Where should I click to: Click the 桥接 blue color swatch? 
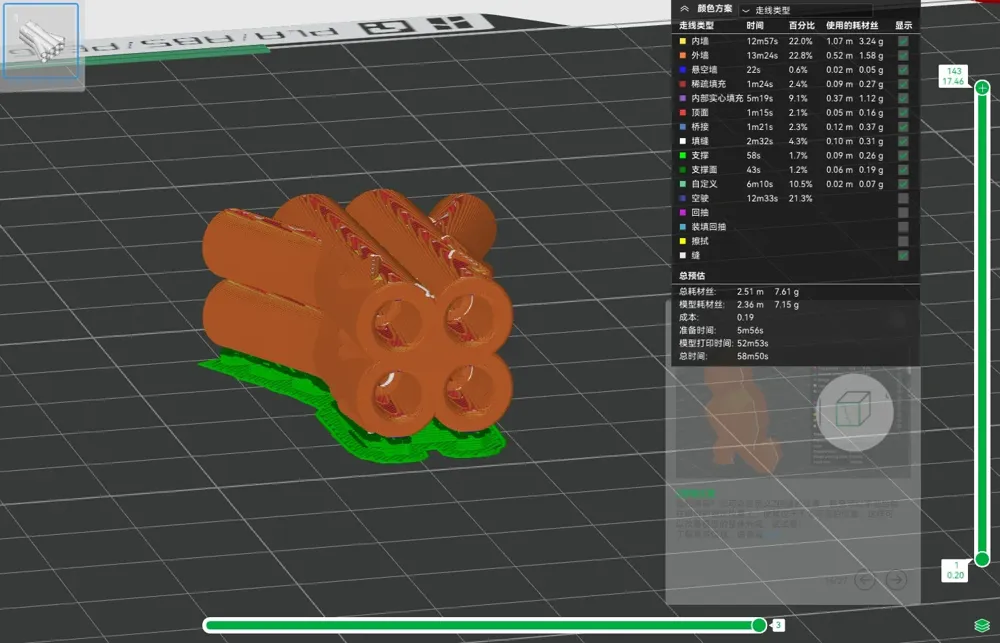(x=682, y=127)
